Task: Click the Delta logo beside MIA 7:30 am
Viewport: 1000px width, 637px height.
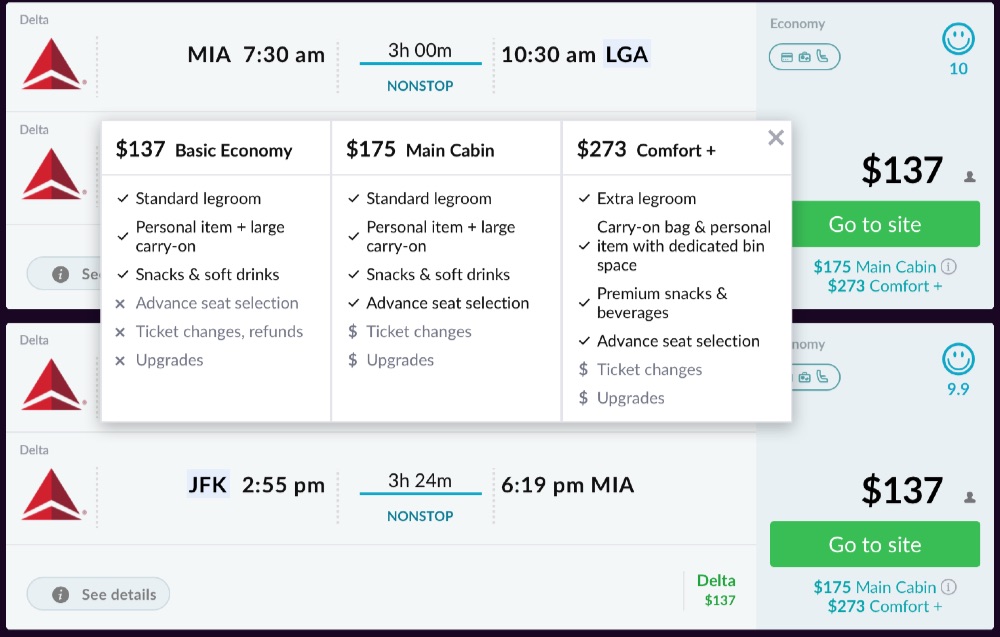Action: tap(53, 63)
